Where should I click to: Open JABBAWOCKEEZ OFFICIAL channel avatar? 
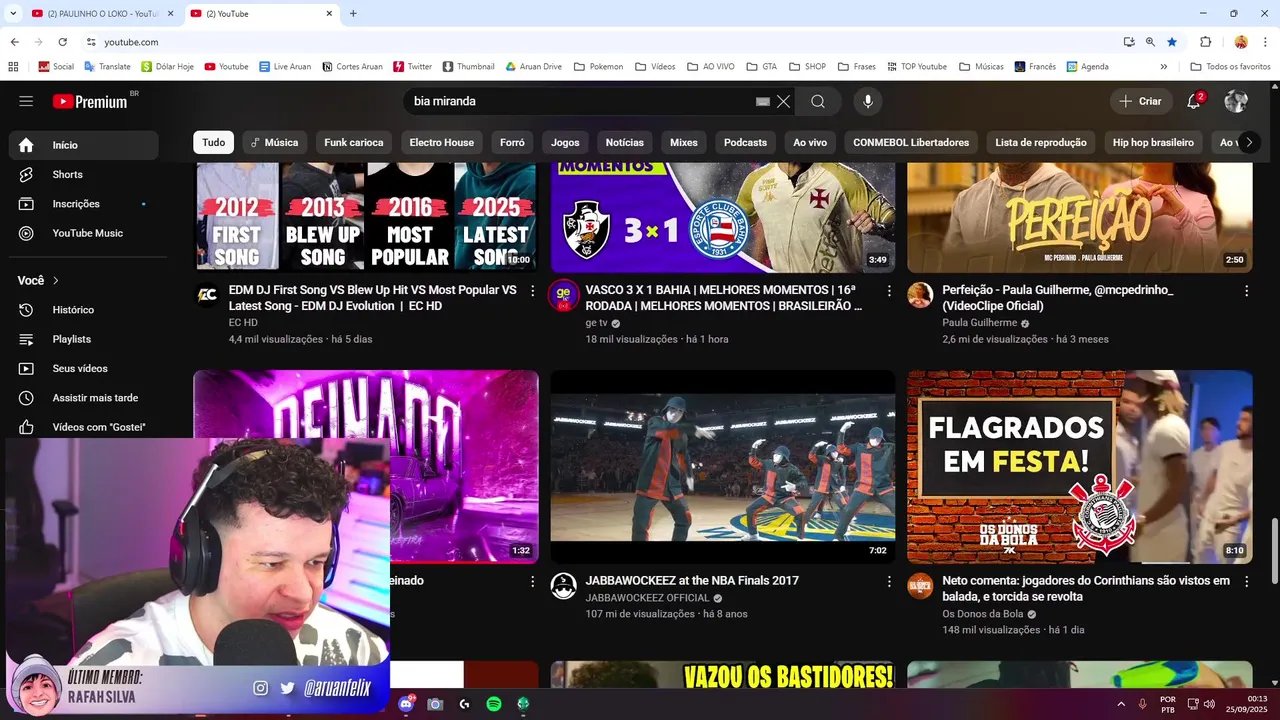[x=563, y=586]
